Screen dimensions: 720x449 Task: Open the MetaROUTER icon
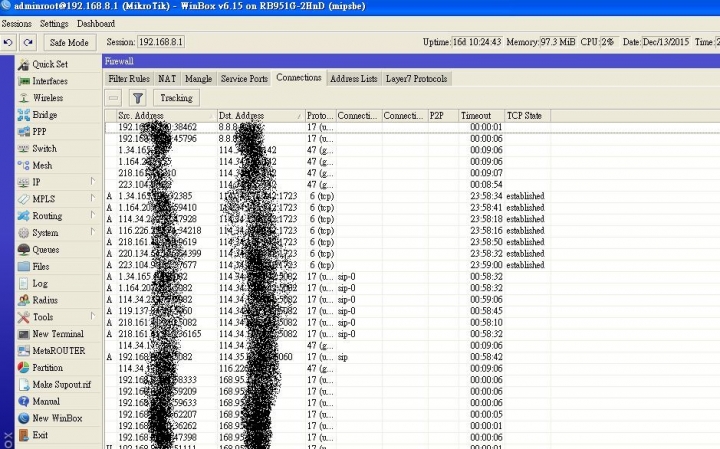23,351
